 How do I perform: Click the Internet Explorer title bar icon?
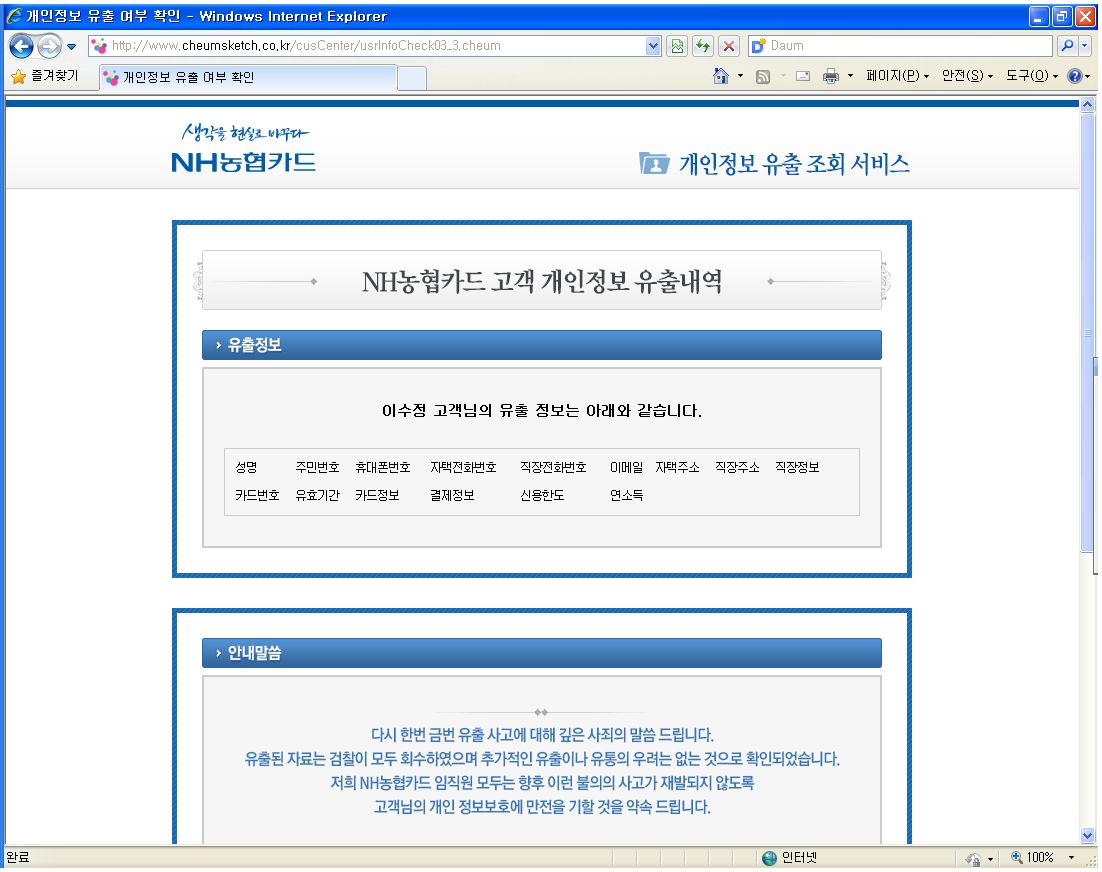point(14,15)
